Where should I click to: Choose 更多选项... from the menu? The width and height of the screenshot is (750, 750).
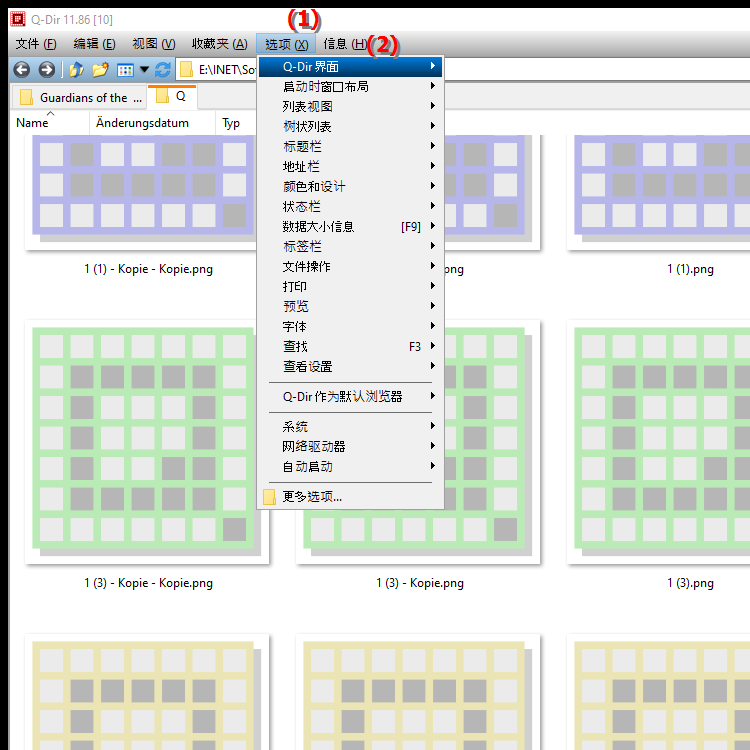point(350,497)
